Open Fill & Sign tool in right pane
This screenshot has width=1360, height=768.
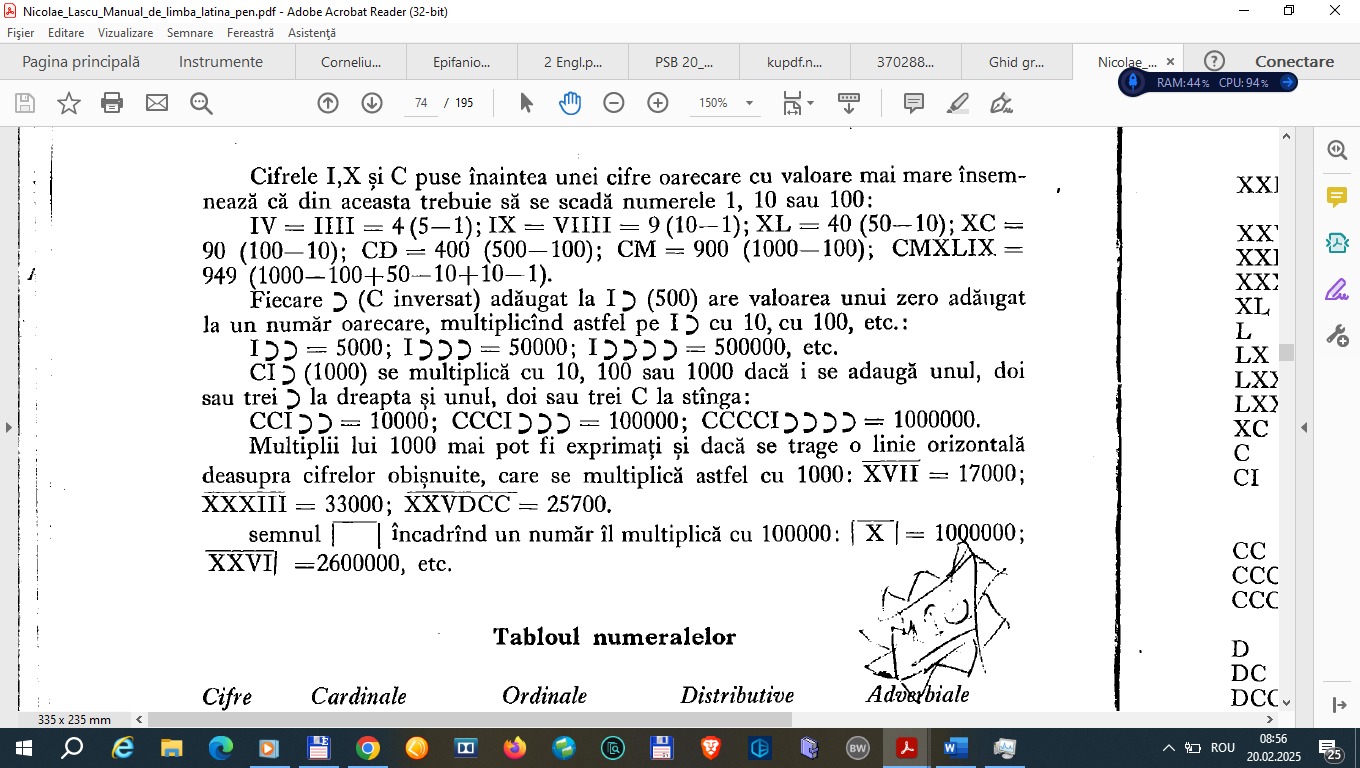coord(1337,290)
